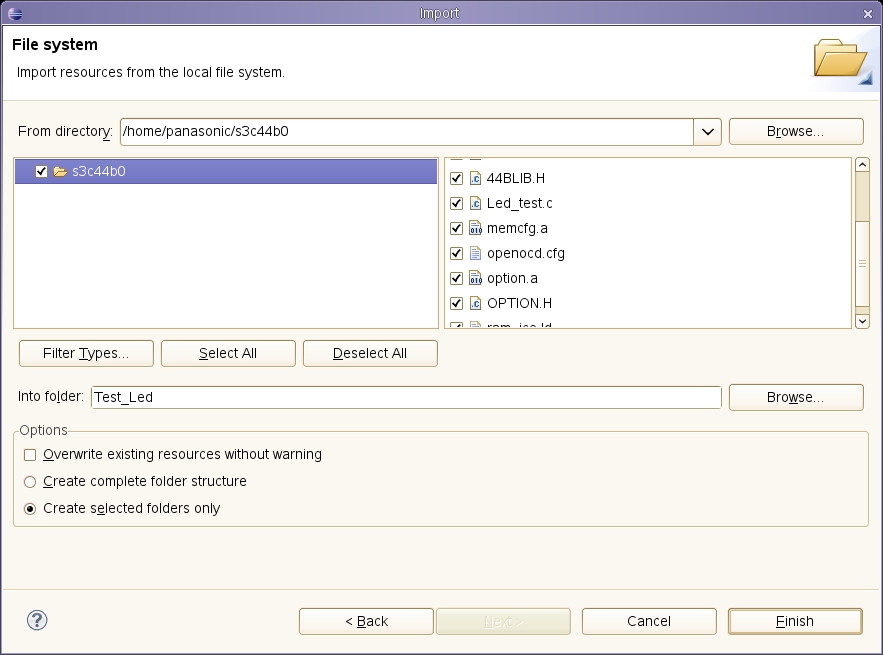
Task: Select the openocd.cfg file name
Action: pos(525,253)
